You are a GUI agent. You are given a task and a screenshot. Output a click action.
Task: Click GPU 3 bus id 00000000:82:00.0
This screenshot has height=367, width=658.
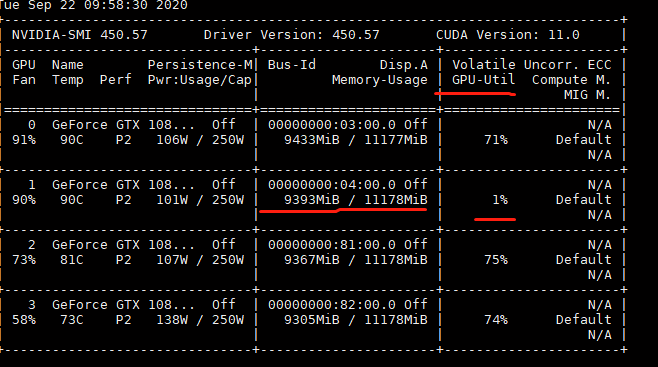click(332, 305)
